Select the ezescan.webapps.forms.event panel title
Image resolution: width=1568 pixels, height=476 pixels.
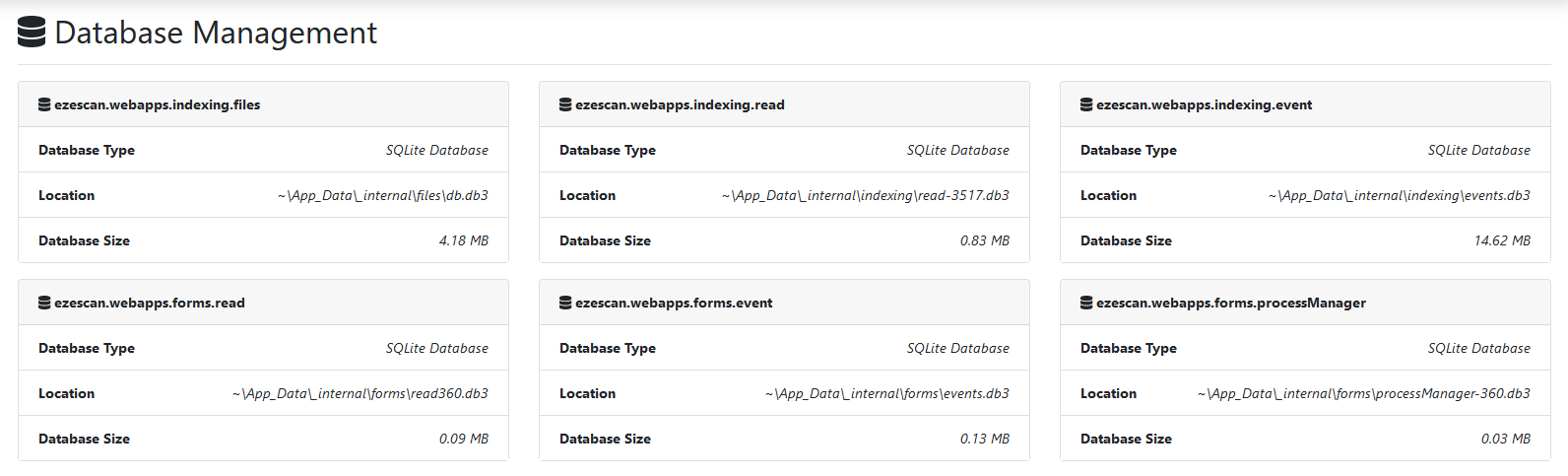click(x=674, y=303)
